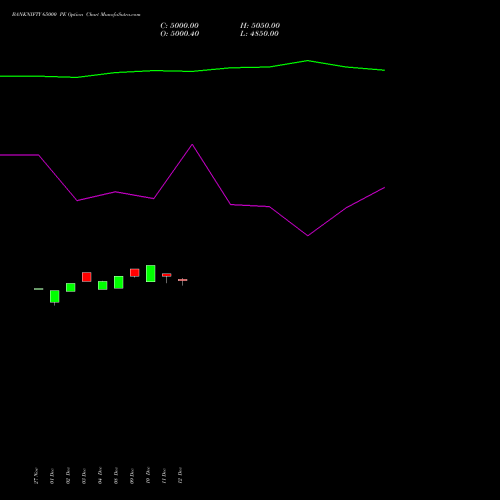
Task: Select the tall green 10 Dec candlestick
Action: pyautogui.click(x=151, y=274)
